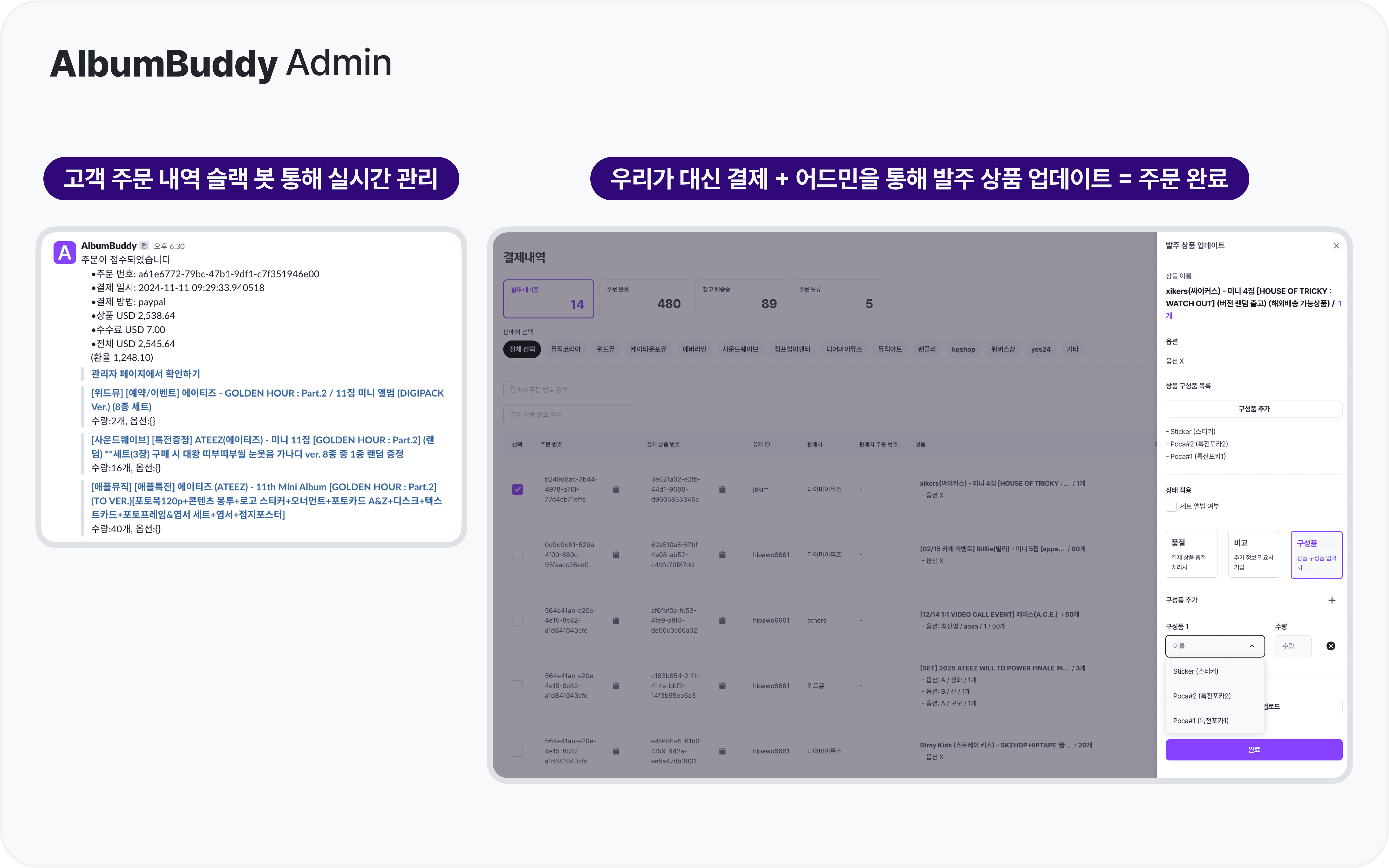Close the 발주 상품 업데이트 panel
This screenshot has width=1389, height=868.
pyautogui.click(x=1336, y=246)
